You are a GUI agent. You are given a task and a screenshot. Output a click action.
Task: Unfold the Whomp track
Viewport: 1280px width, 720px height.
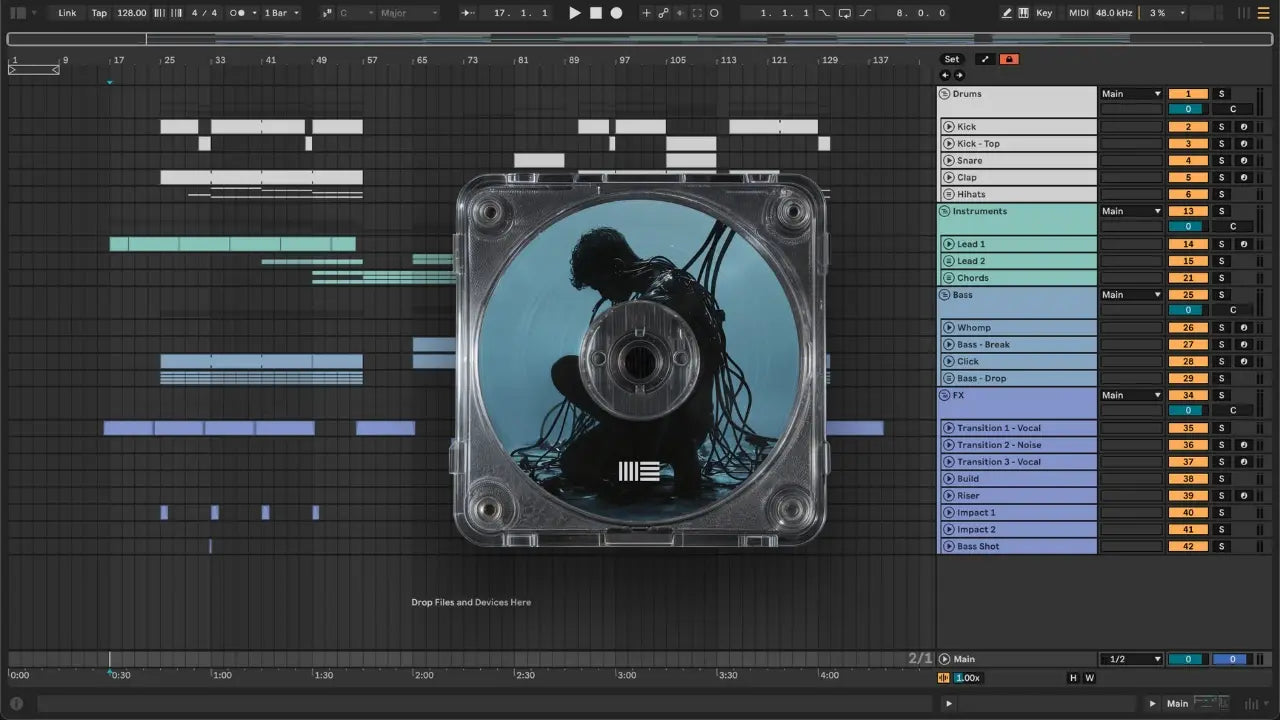pos(947,328)
